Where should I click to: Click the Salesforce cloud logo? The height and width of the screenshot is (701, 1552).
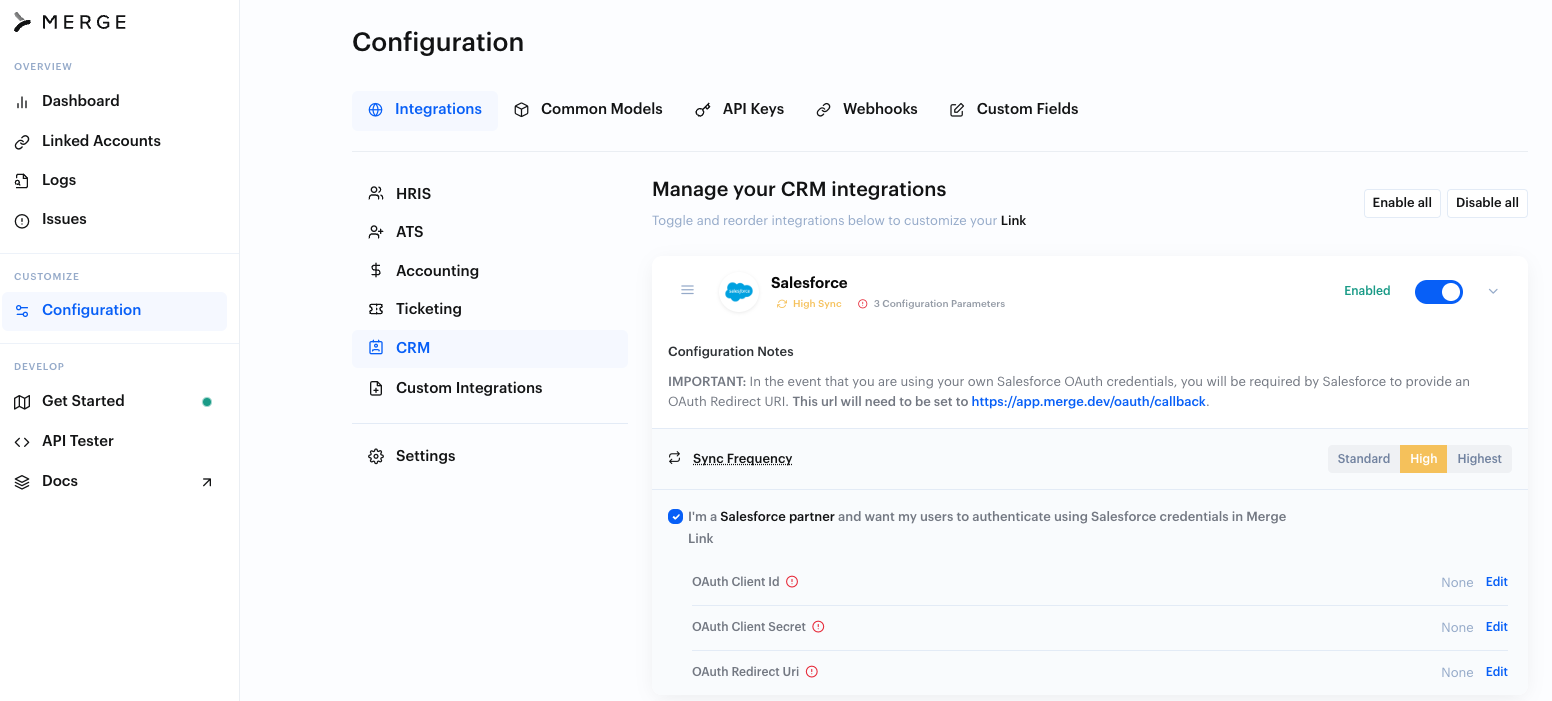coord(738,291)
